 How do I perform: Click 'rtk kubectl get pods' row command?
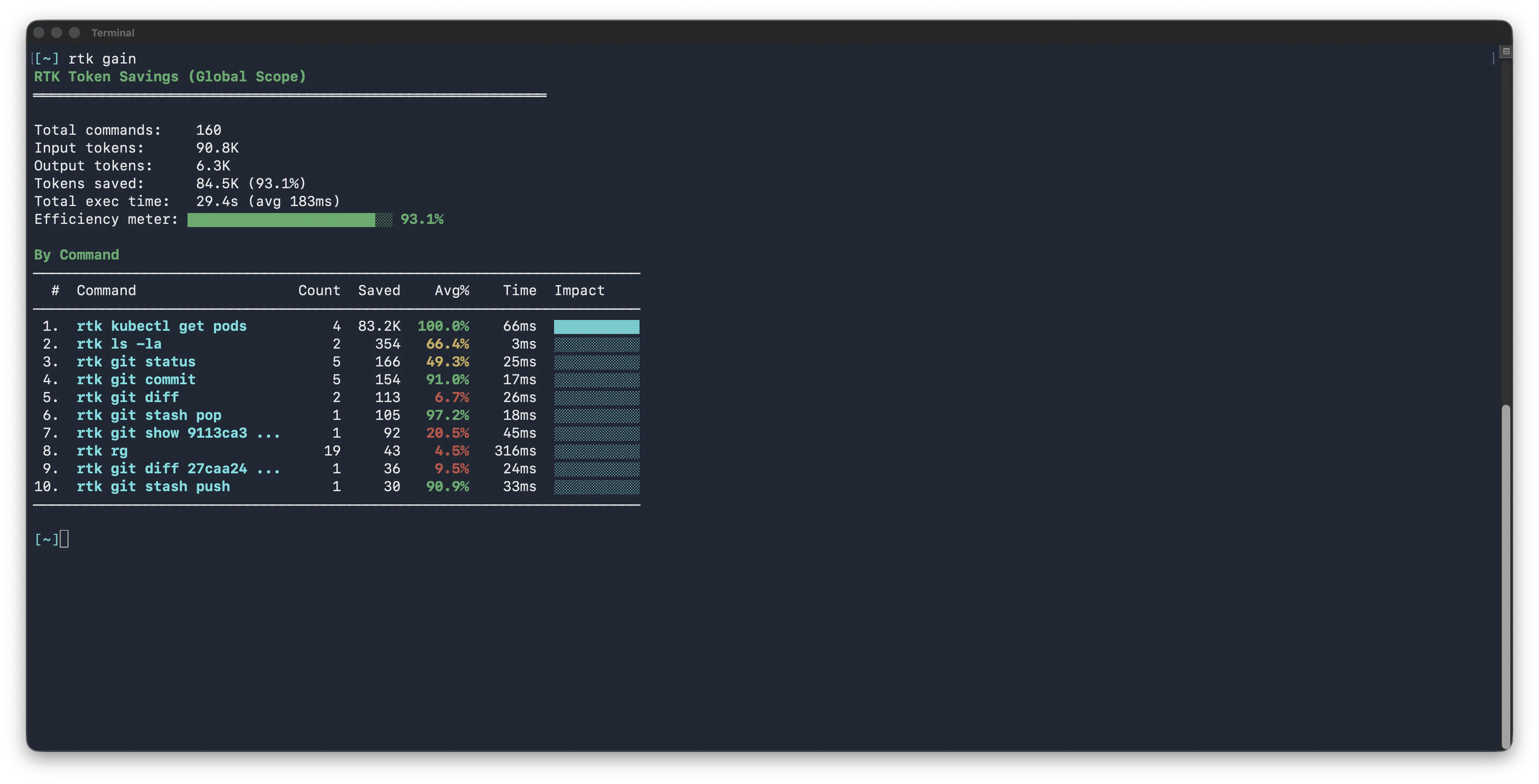click(161, 326)
